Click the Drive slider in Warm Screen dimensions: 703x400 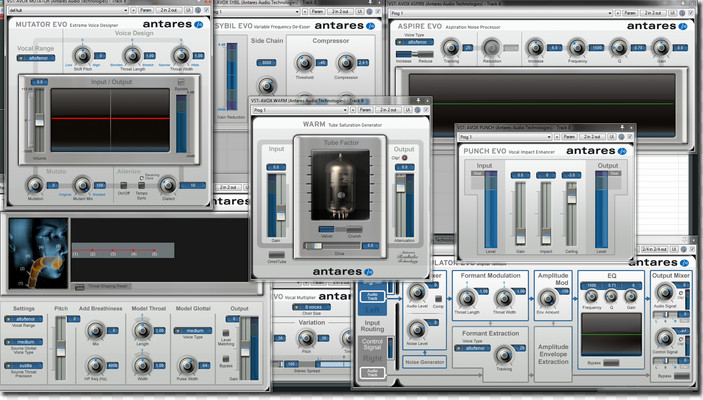click(x=332, y=246)
